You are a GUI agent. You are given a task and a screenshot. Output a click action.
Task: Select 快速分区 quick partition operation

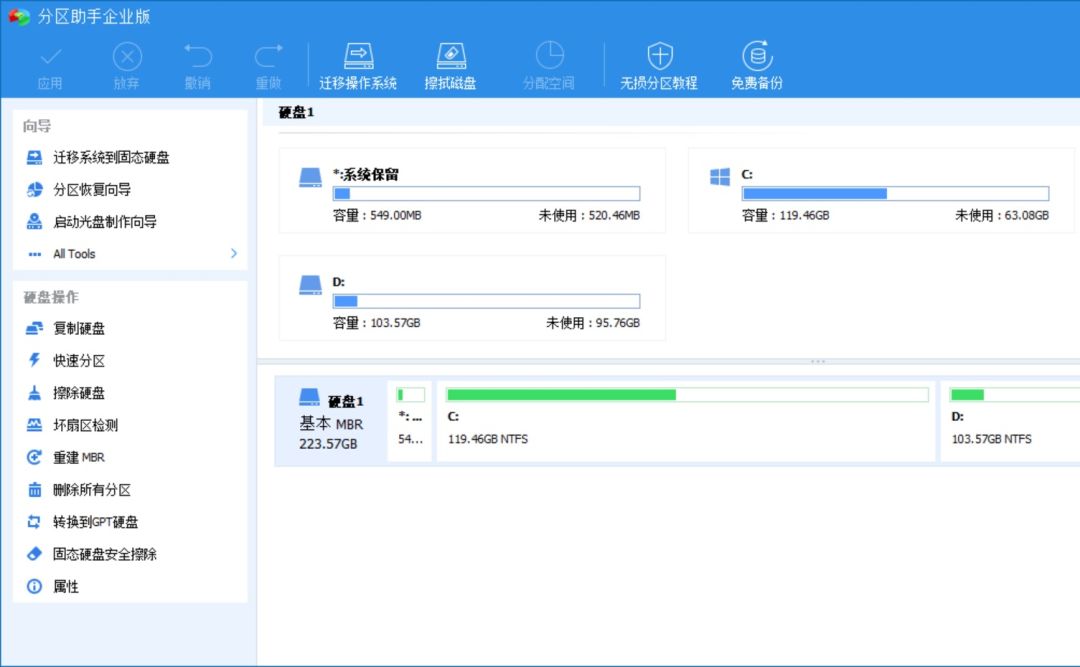click(x=65, y=360)
